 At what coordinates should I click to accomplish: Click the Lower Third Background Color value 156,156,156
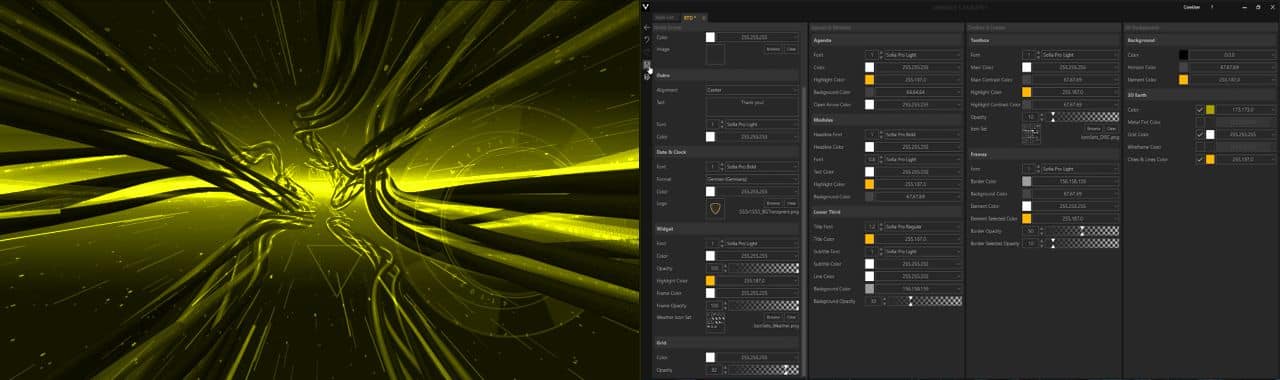(x=915, y=288)
